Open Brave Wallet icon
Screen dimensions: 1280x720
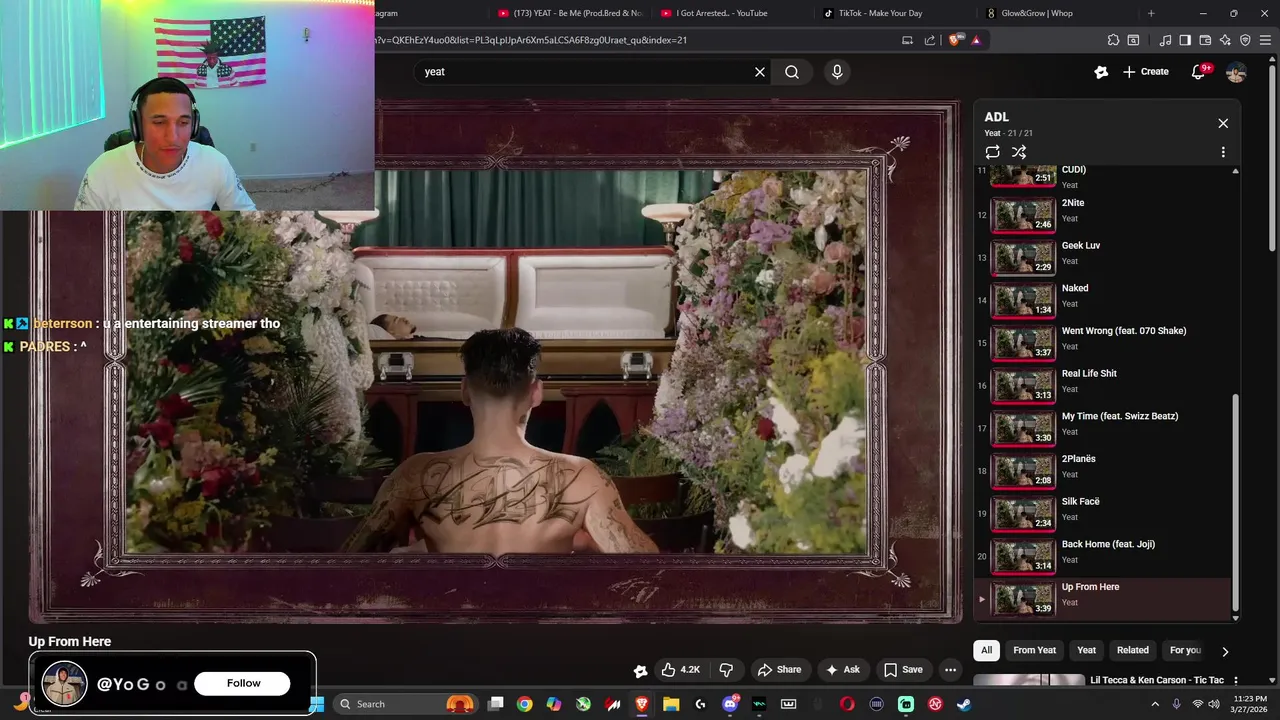1205,40
